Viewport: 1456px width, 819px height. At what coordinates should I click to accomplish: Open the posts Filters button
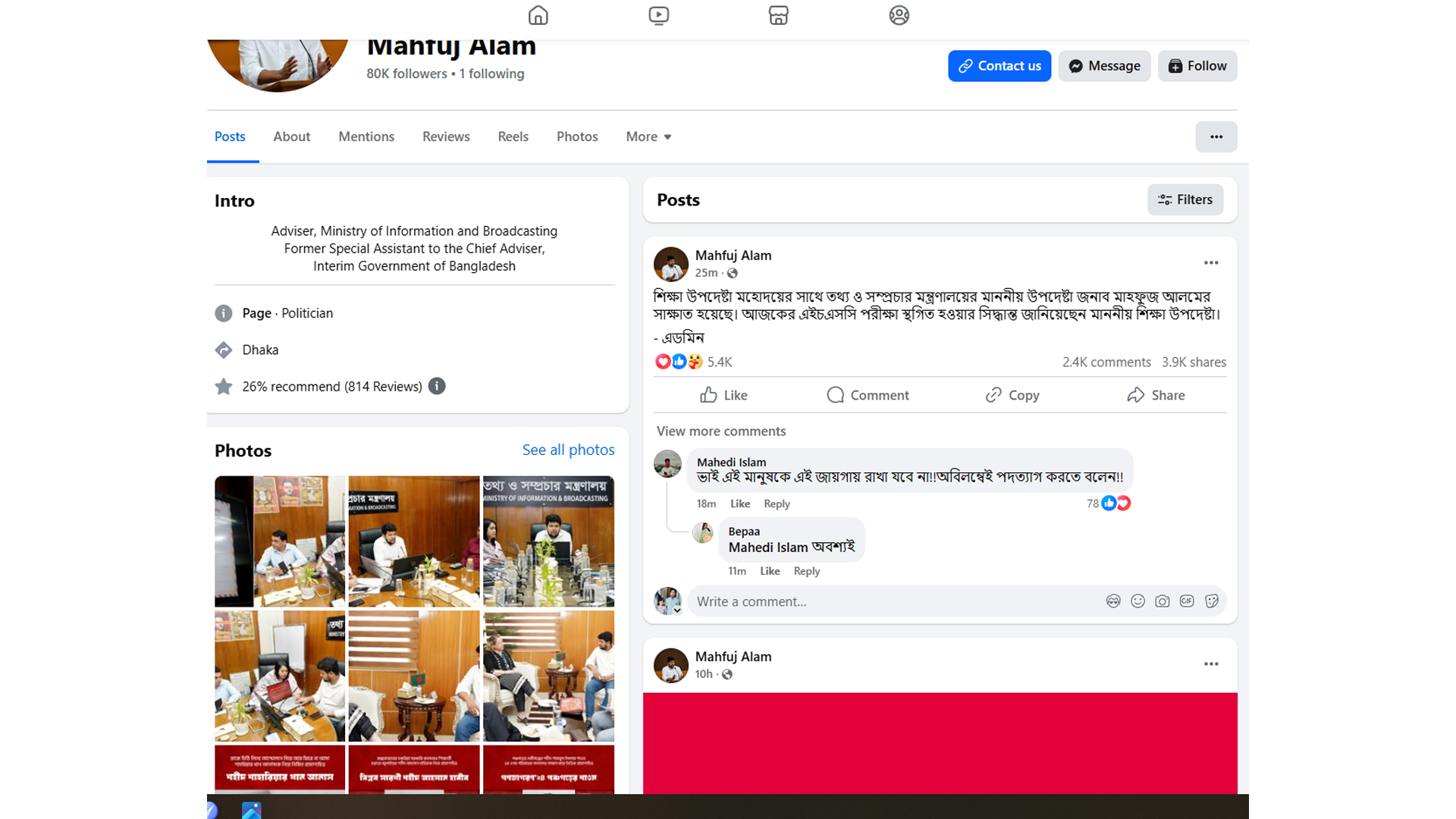(1185, 199)
